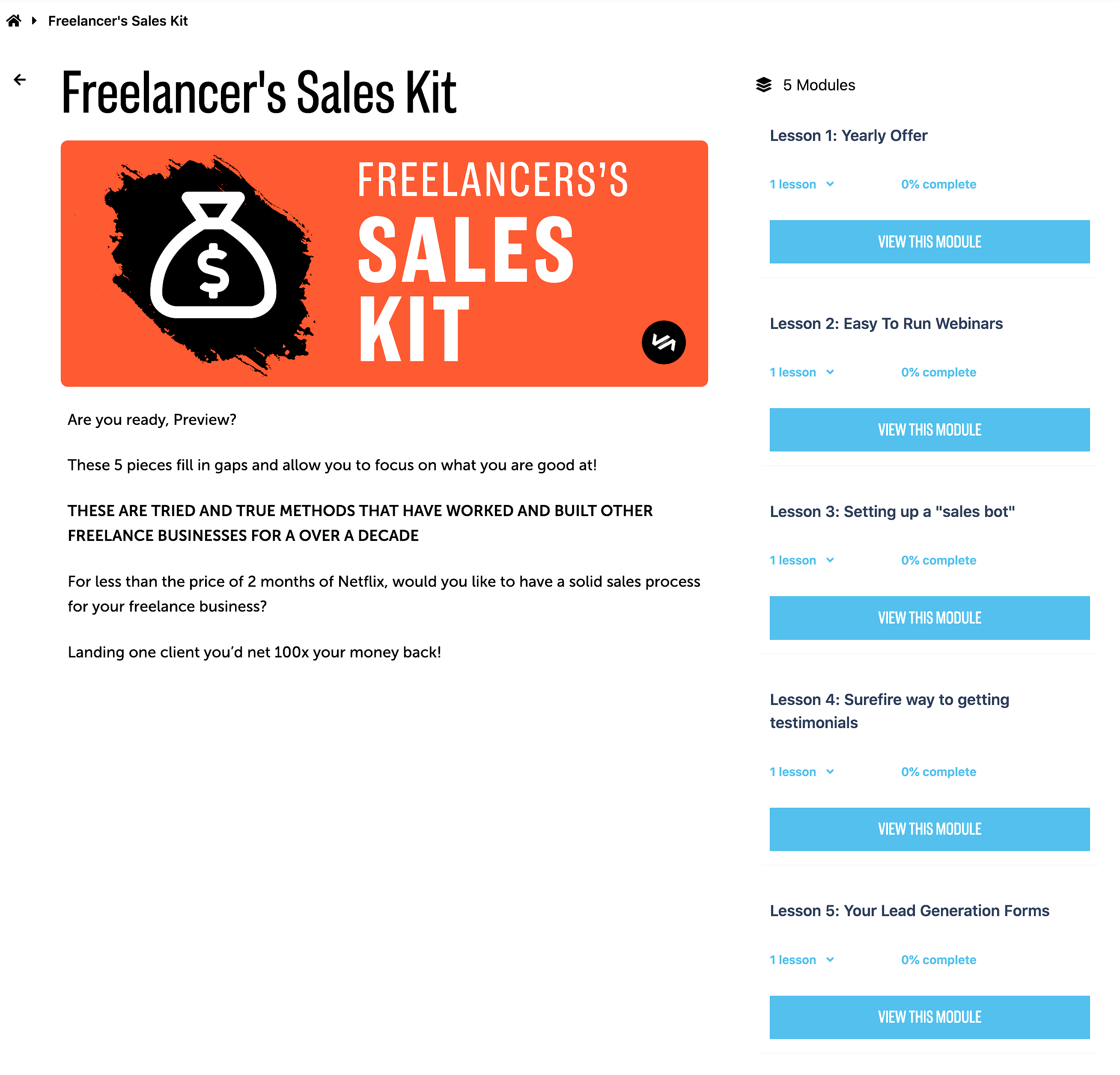
Task: Click Lesson 2's 0% complete progress label
Action: 938,372
